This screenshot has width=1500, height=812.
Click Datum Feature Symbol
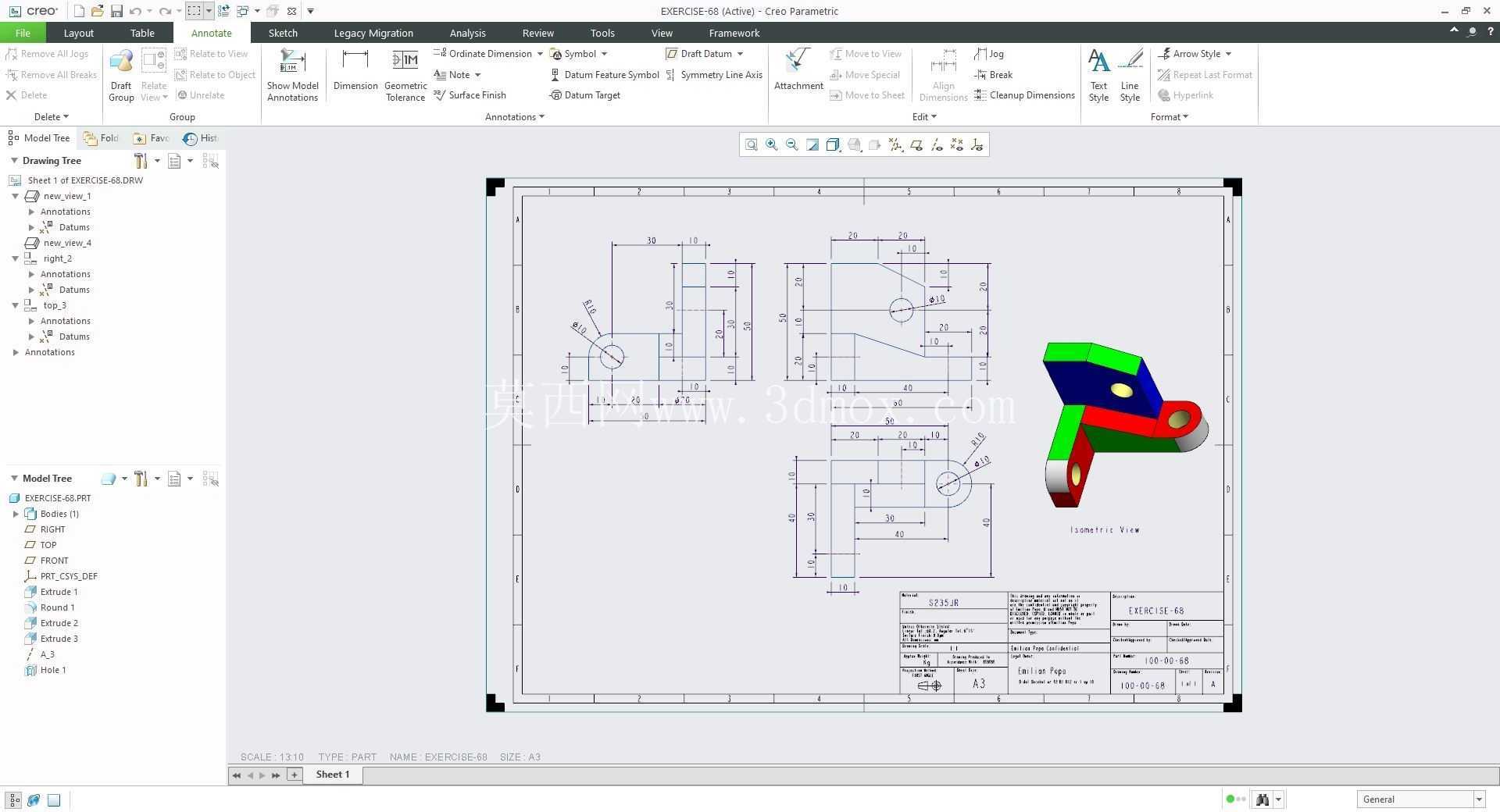pos(605,75)
